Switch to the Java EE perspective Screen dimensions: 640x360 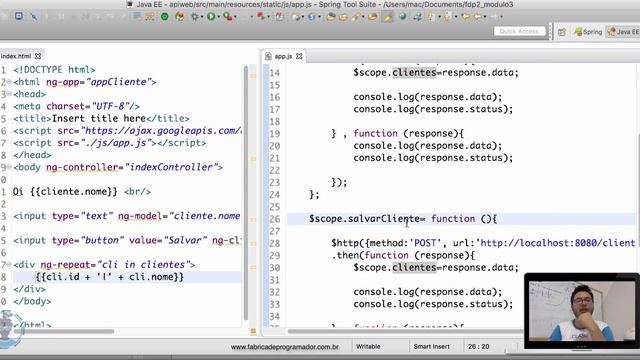(623, 32)
